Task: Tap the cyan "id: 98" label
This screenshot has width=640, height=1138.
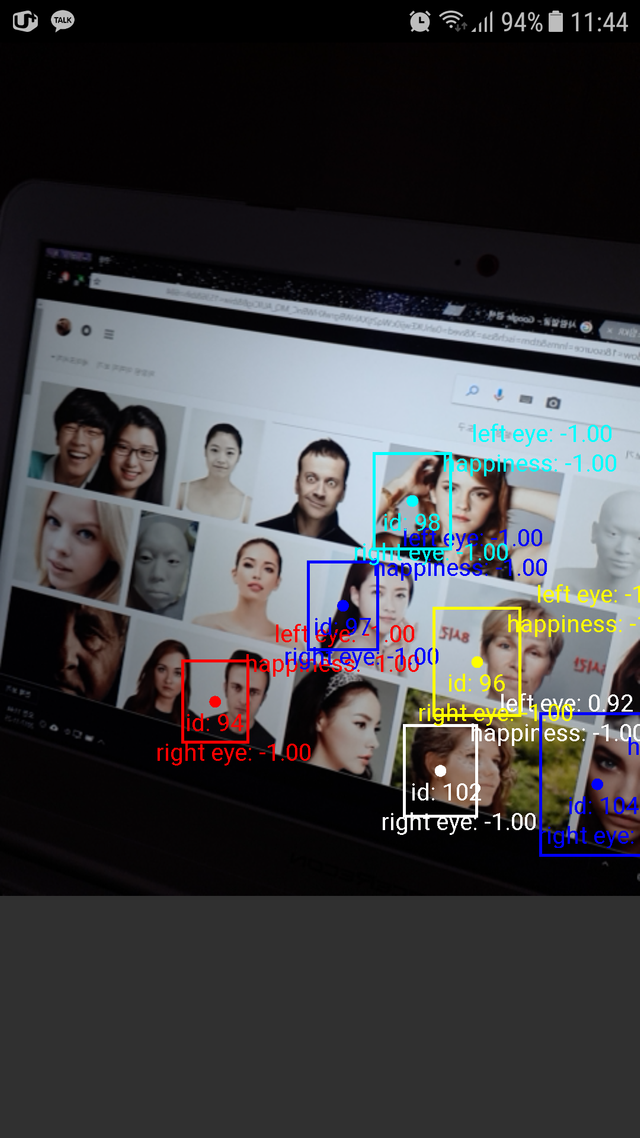Action: coord(412,523)
